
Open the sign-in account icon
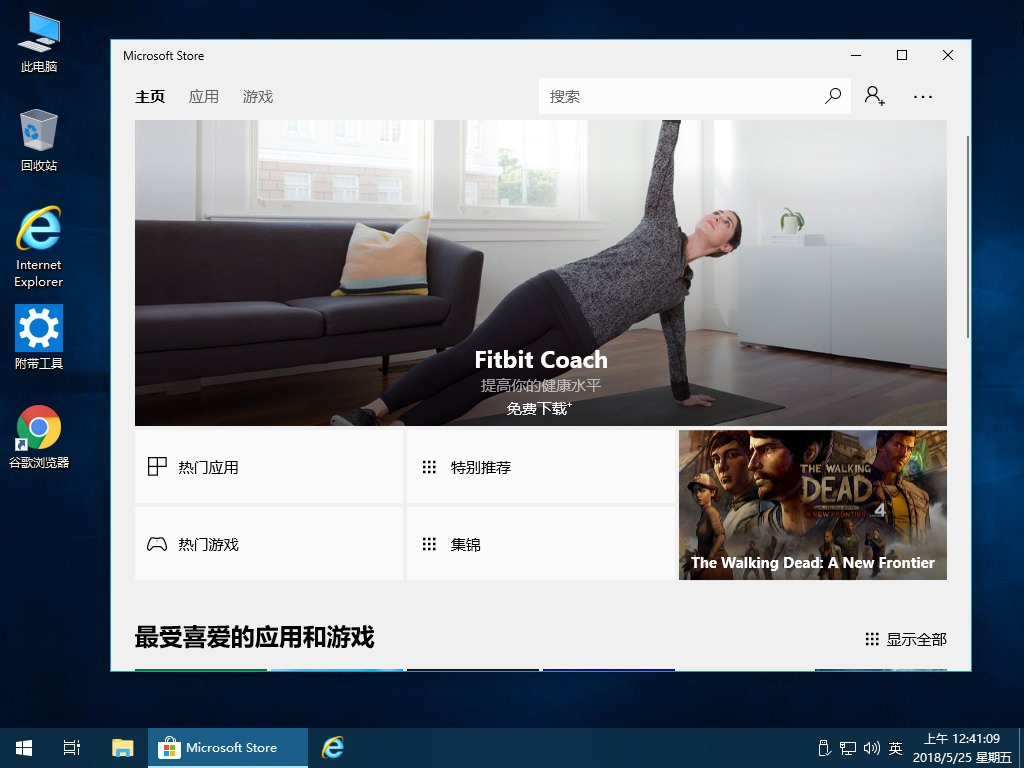pyautogui.click(x=874, y=96)
